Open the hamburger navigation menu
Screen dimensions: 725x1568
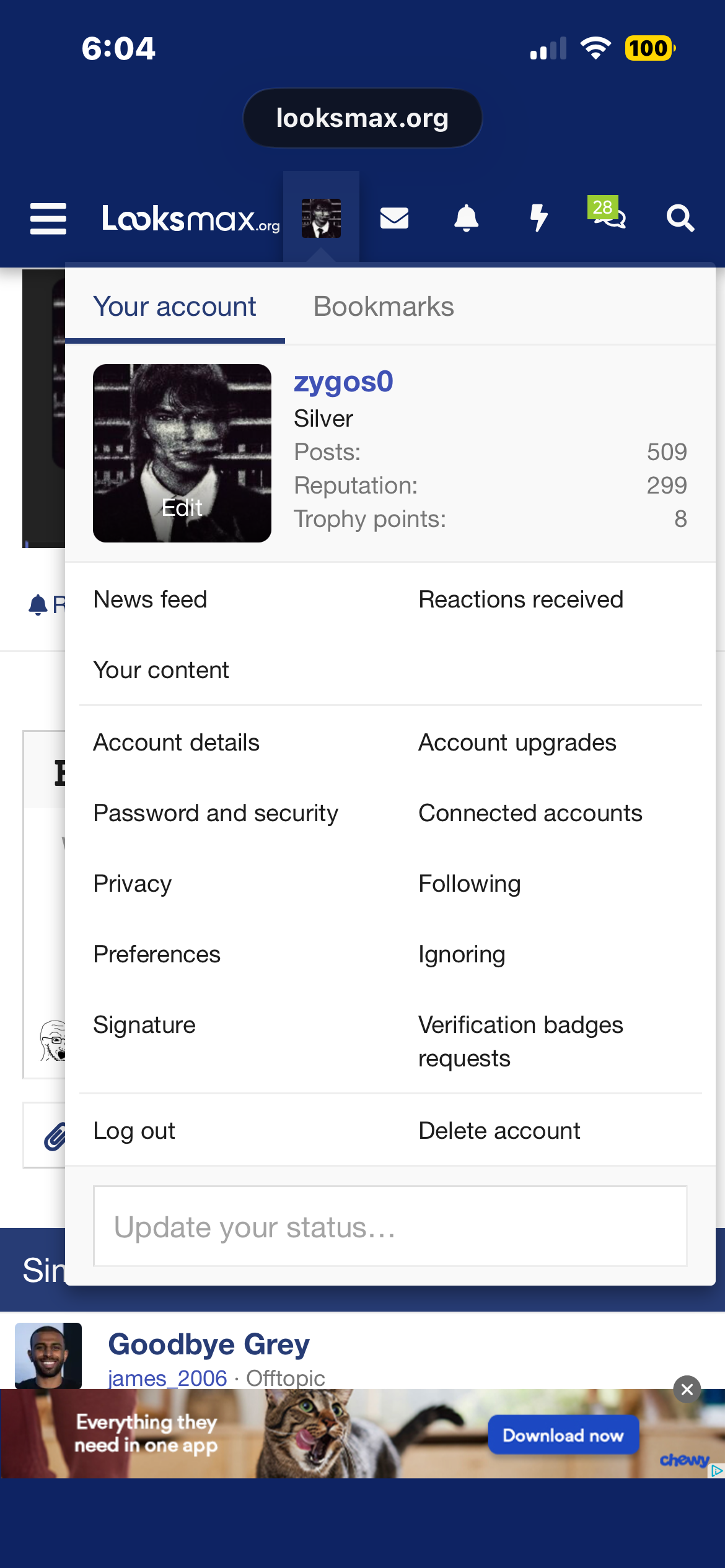48,219
